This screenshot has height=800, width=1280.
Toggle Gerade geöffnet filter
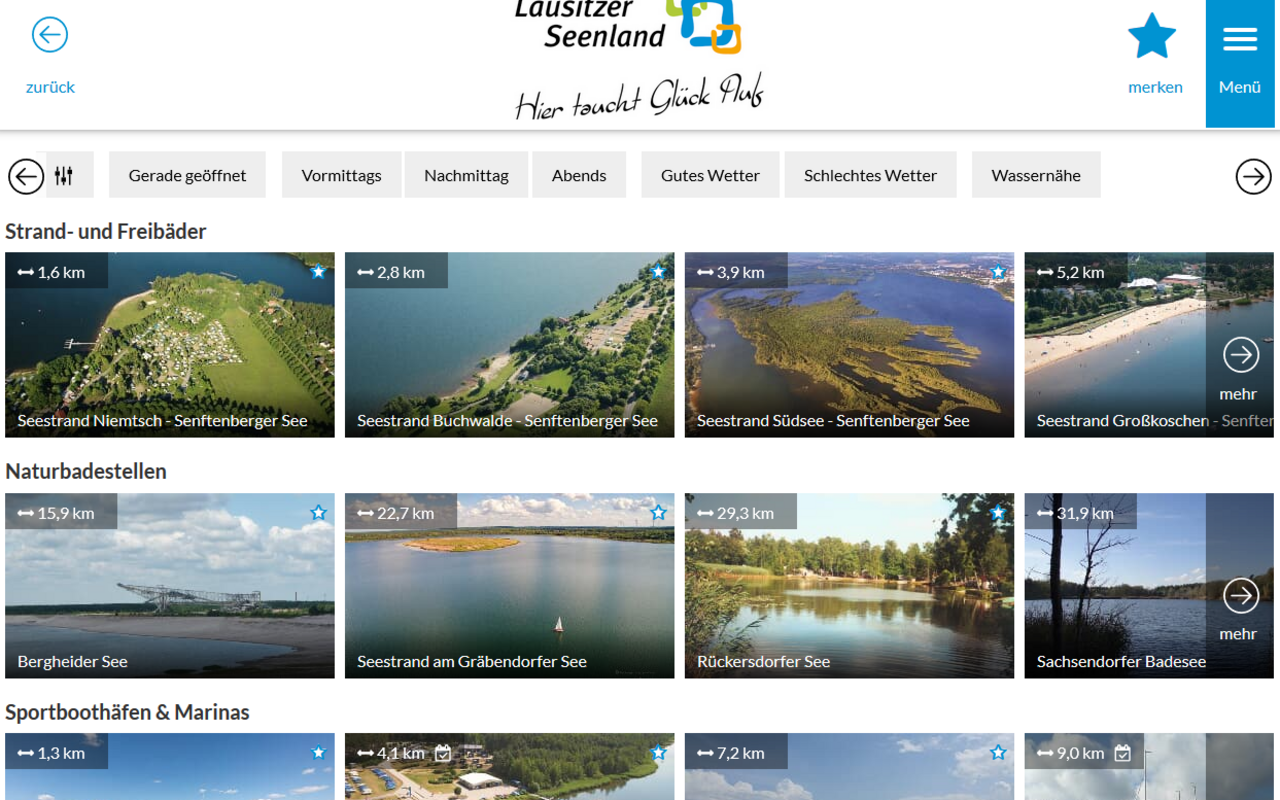coord(187,175)
